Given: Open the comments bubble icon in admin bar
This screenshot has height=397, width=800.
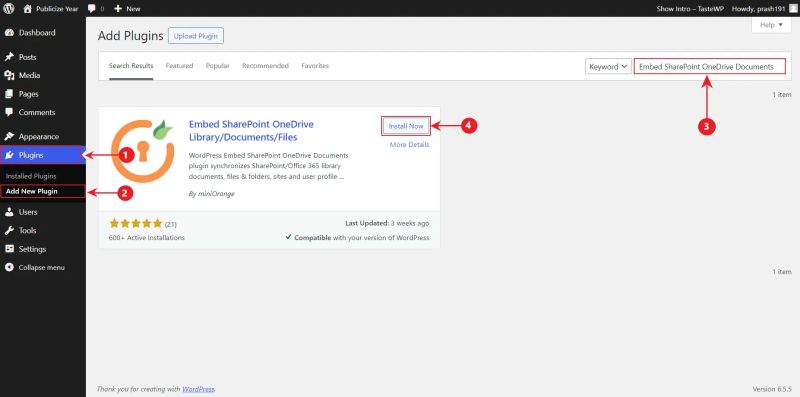Looking at the screenshot, I should (91, 9).
